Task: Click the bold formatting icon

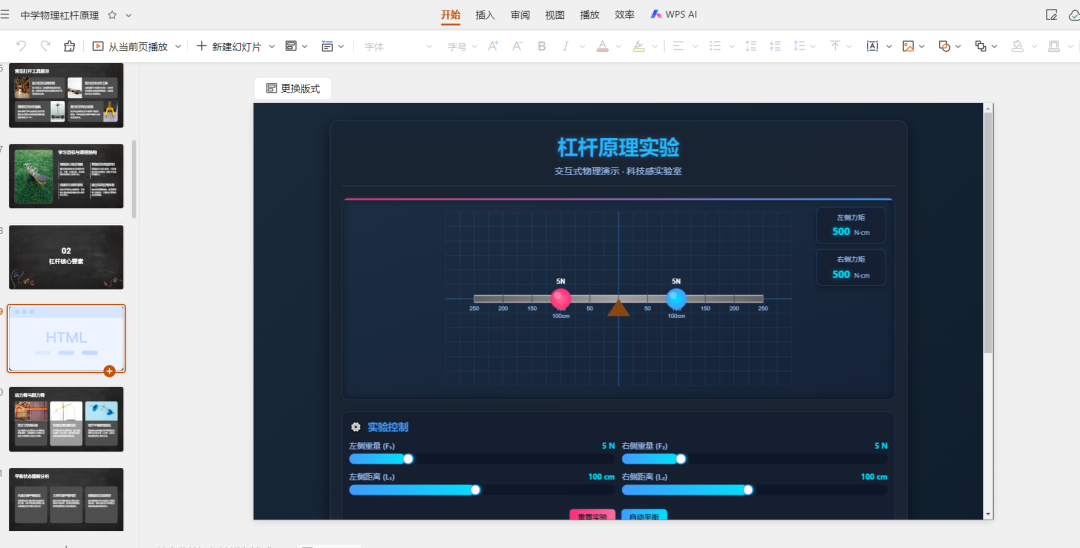Action: (x=542, y=46)
